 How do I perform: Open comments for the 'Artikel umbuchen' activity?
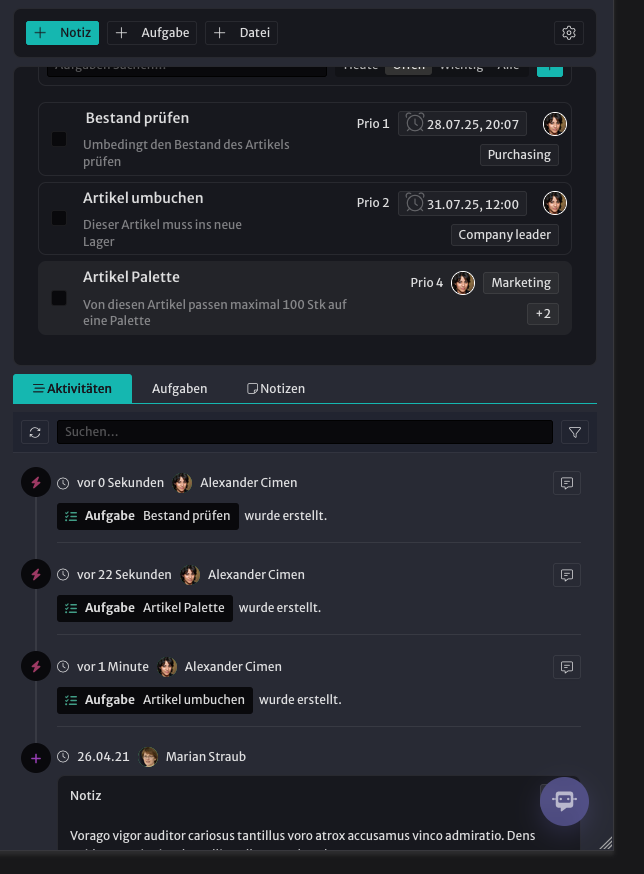566,667
